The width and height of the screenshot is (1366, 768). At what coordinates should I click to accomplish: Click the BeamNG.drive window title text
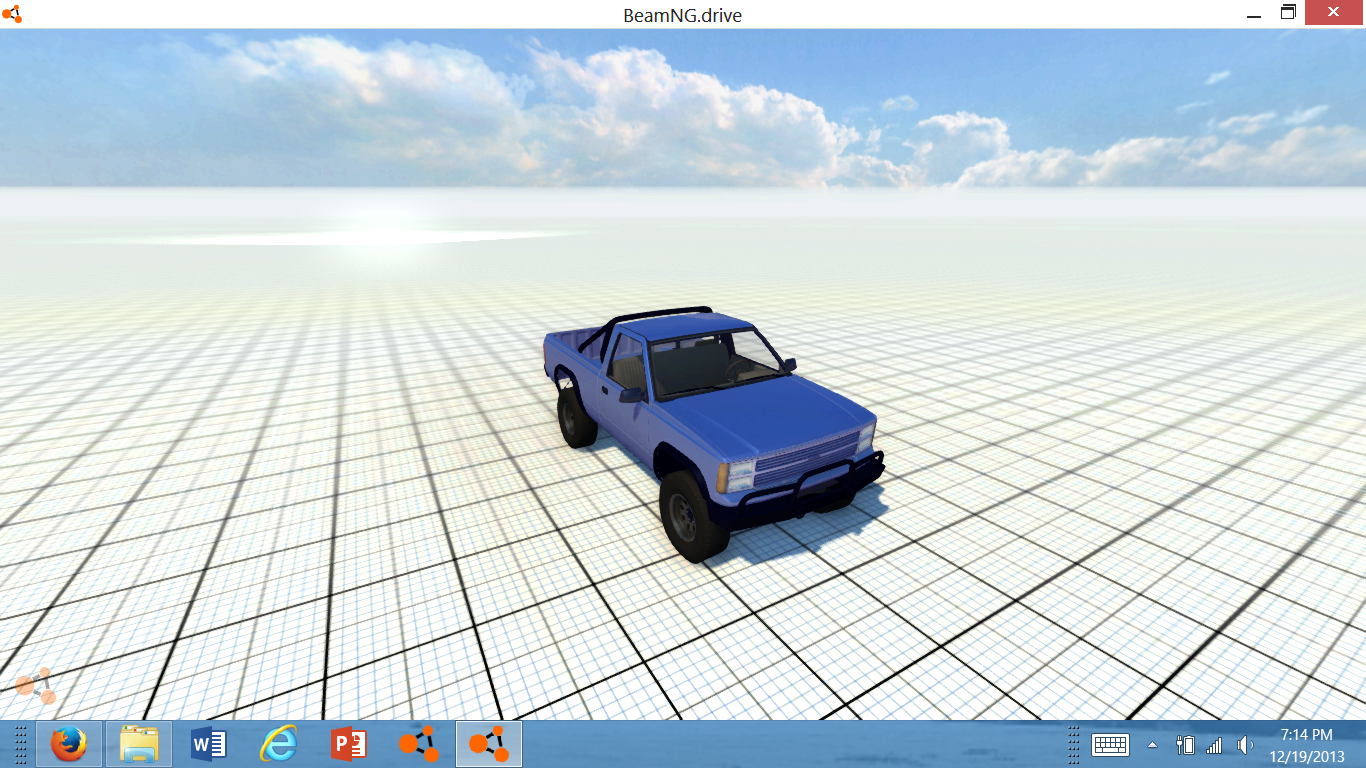(x=683, y=15)
